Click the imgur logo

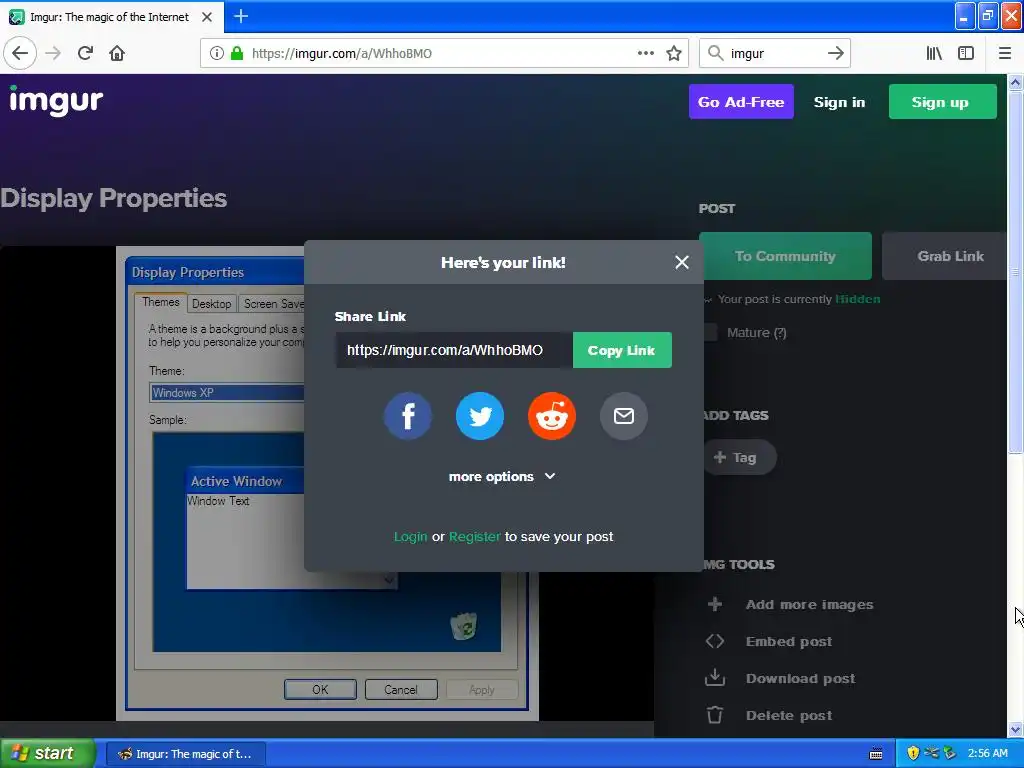point(56,101)
